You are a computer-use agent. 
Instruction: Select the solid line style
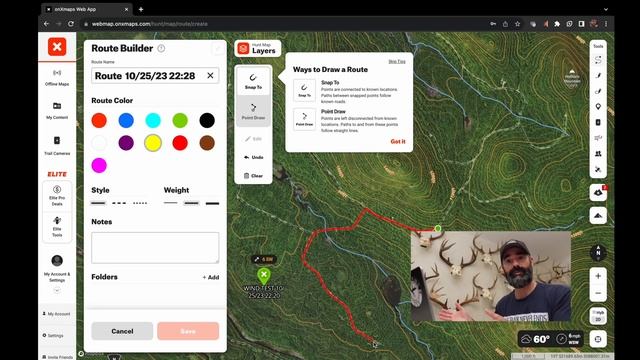(98, 203)
